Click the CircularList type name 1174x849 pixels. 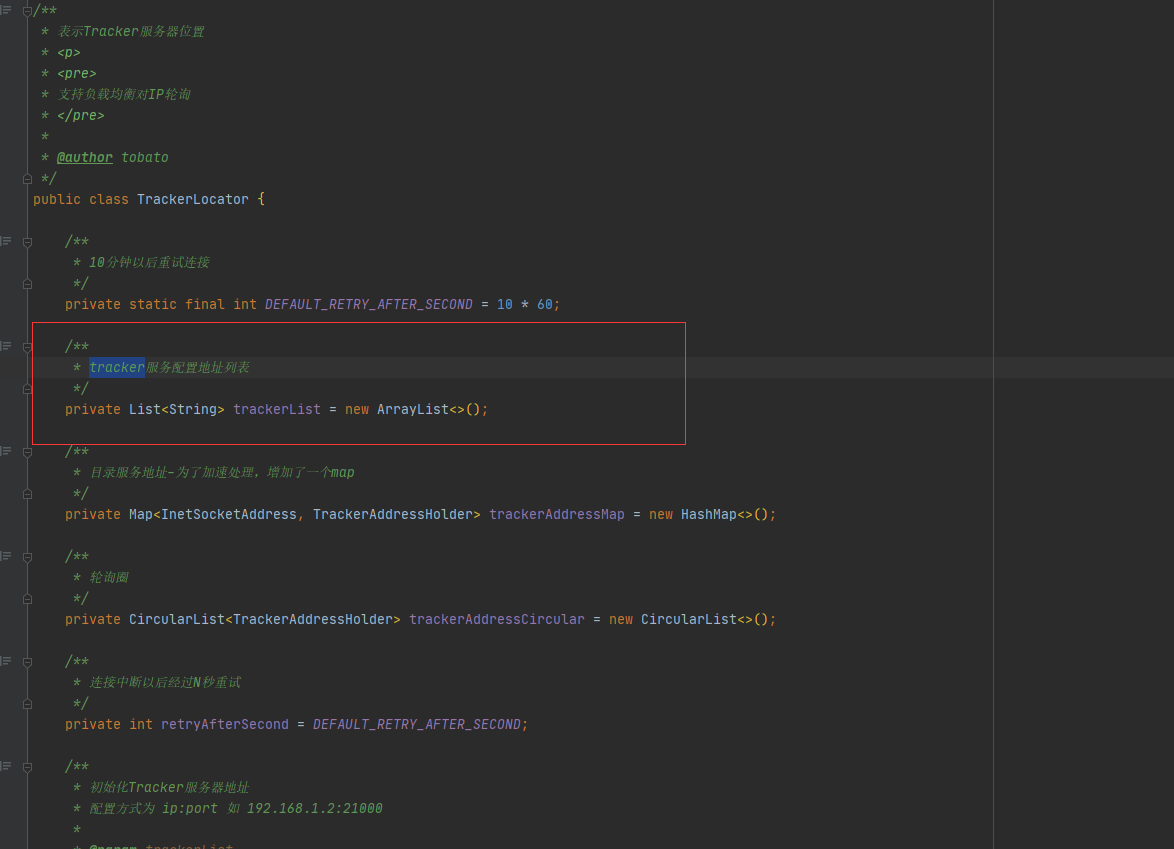[x=177, y=619]
